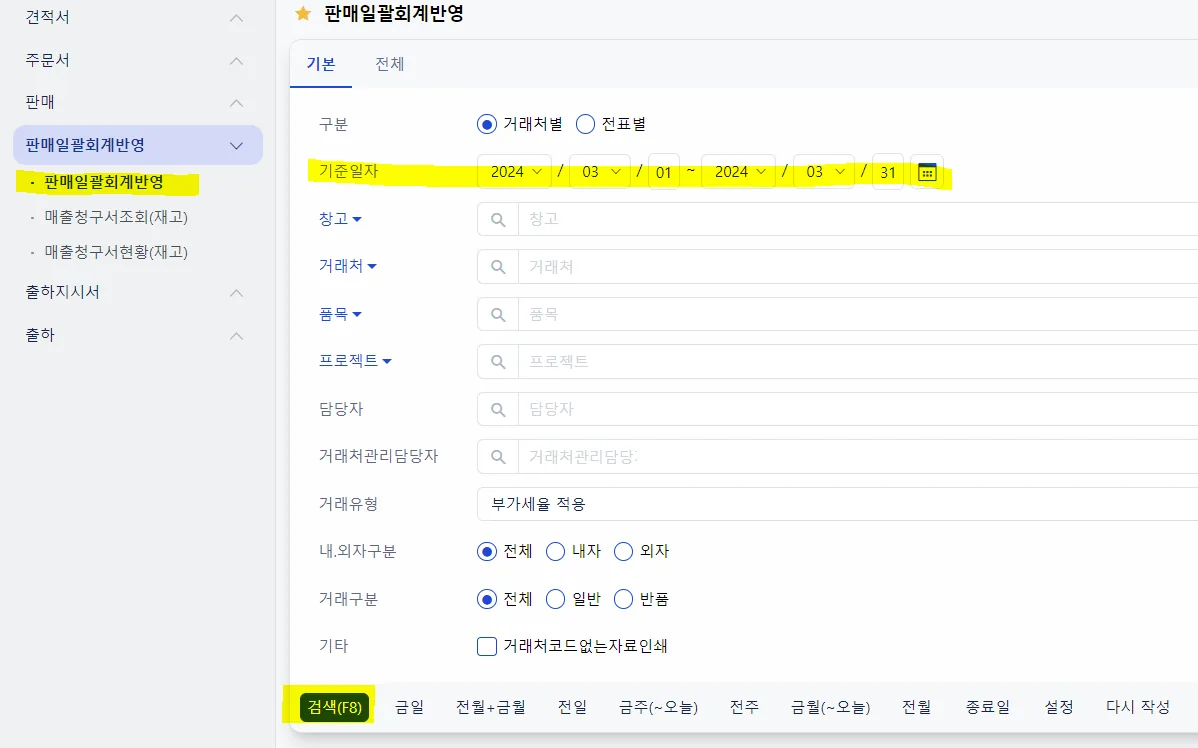Select the 전표별 radio button

585,124
